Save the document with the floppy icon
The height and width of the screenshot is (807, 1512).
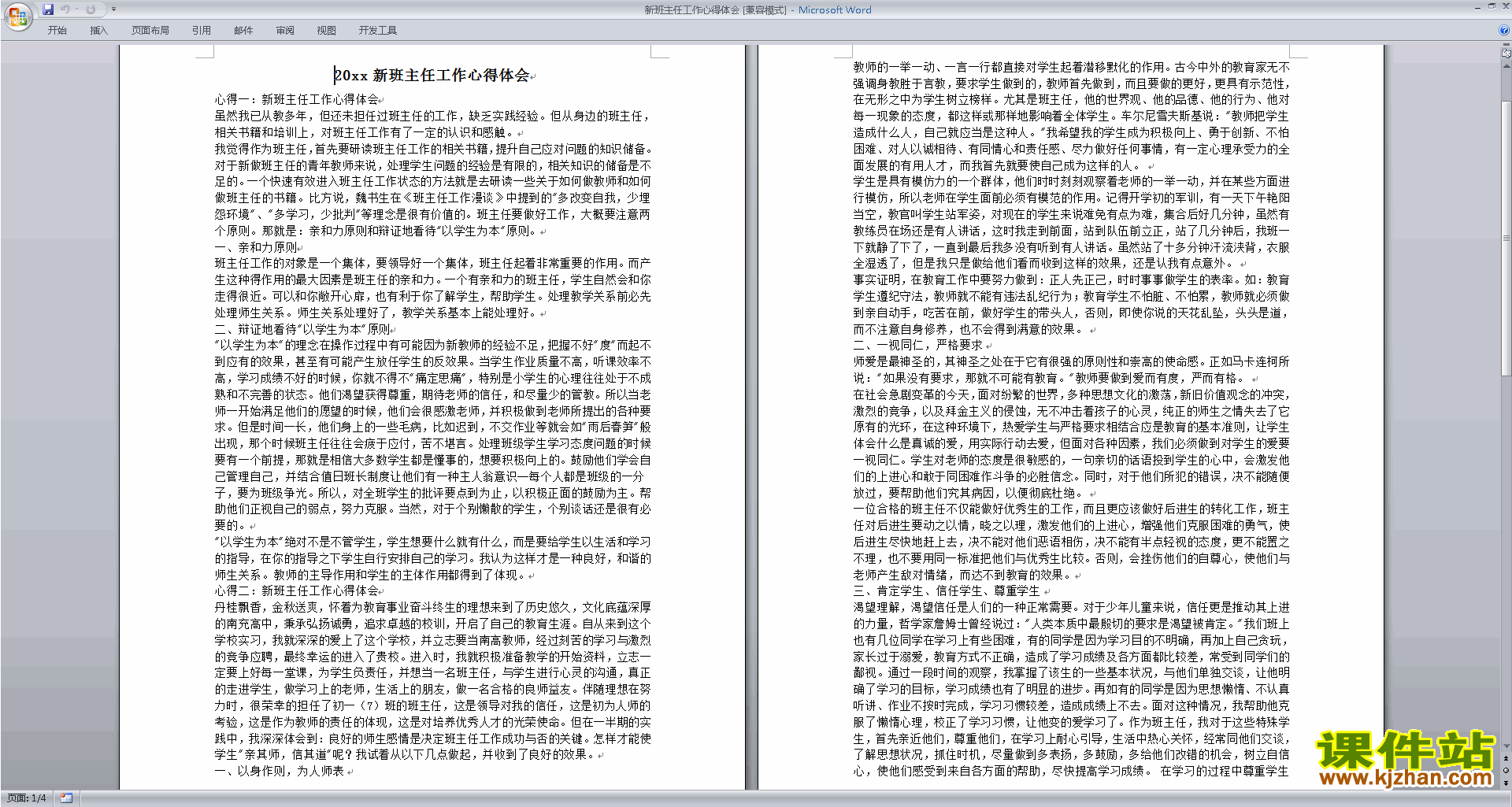pos(48,9)
